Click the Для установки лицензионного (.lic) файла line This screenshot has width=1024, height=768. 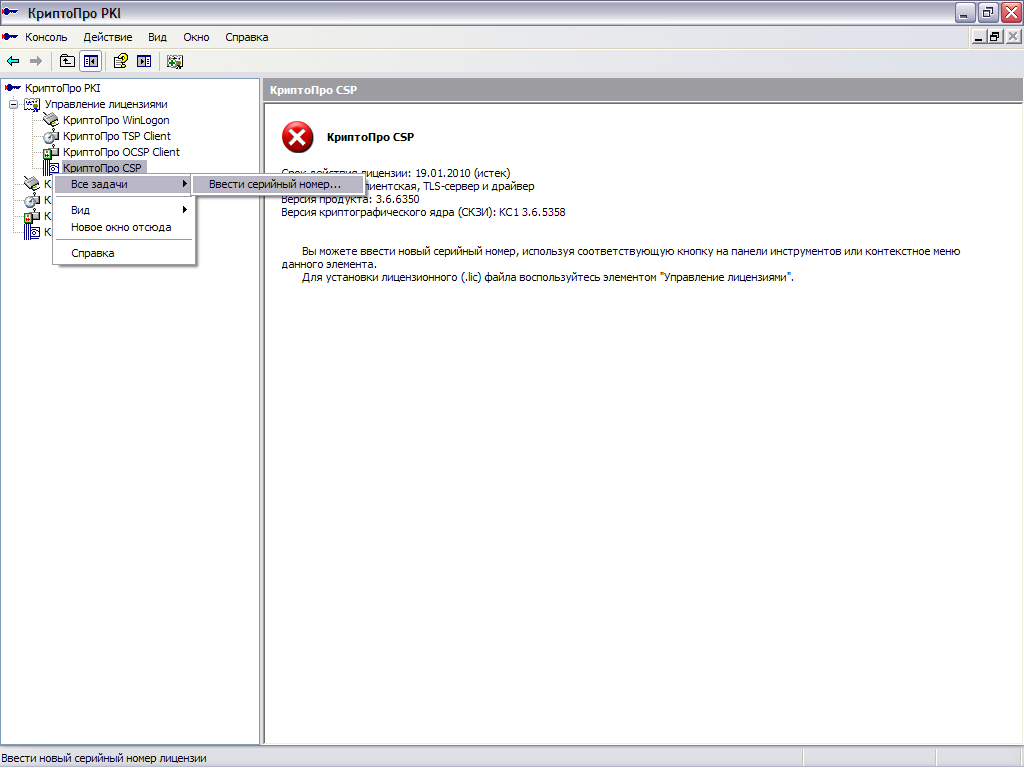coord(548,277)
